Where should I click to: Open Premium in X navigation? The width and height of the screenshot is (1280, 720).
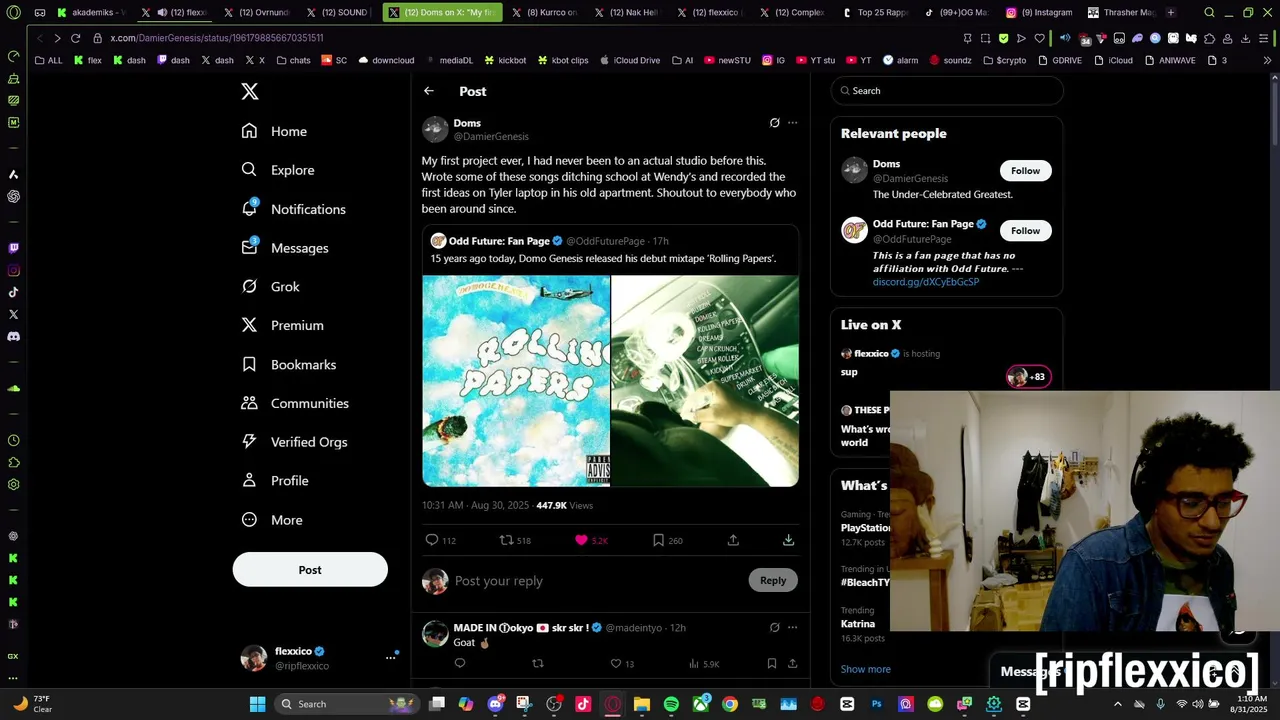(x=283, y=326)
